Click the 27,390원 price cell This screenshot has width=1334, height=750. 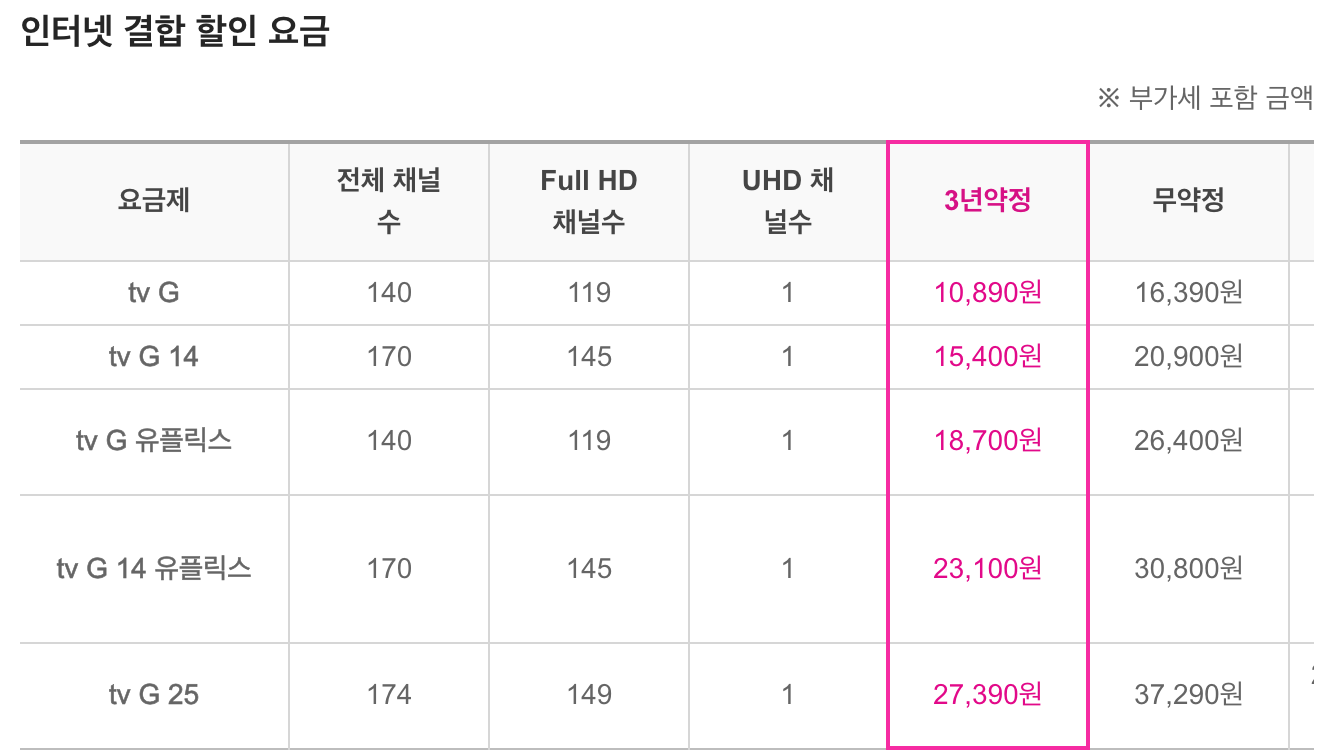coord(987,694)
